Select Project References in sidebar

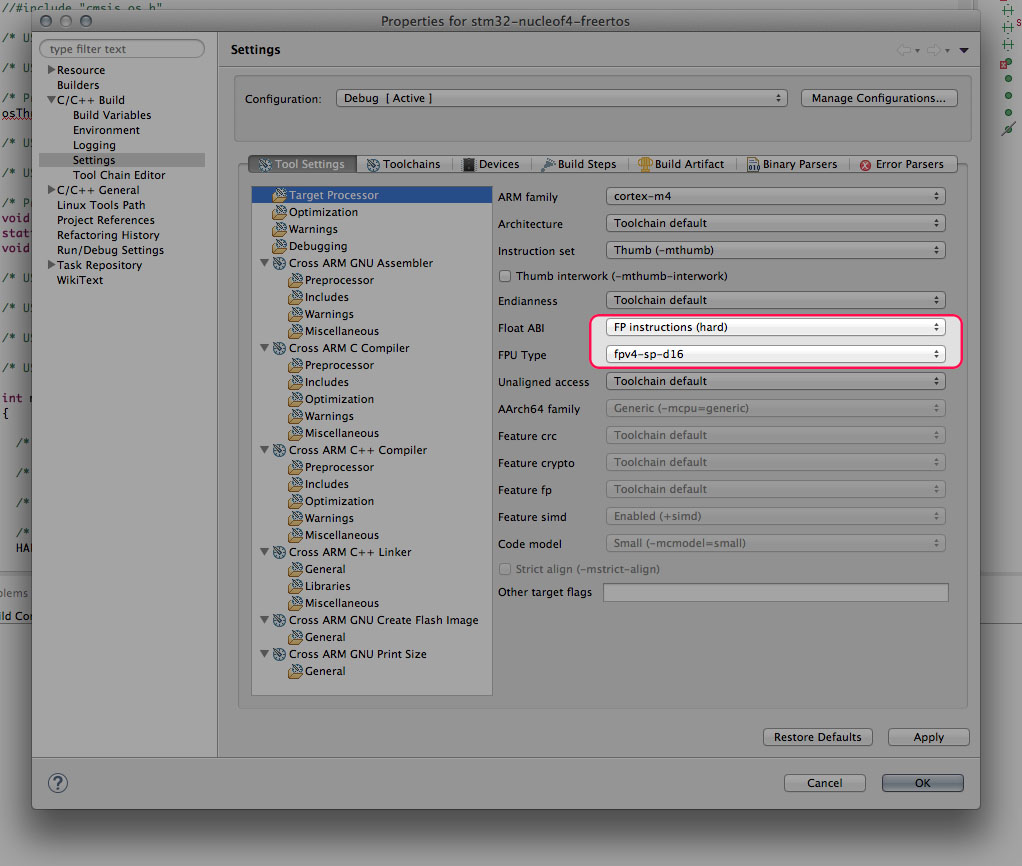click(x=106, y=220)
